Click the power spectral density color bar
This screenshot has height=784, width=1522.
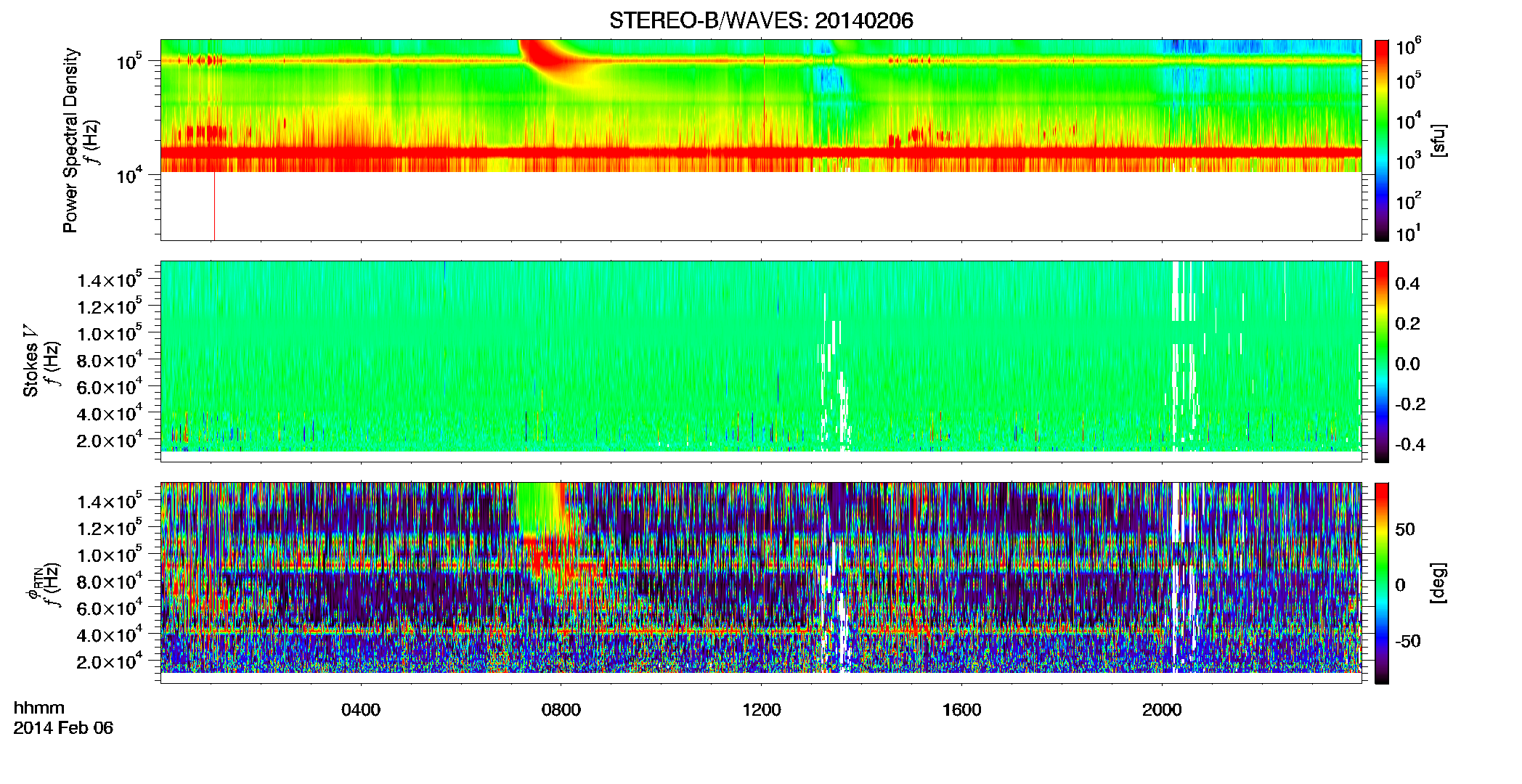point(1381,140)
